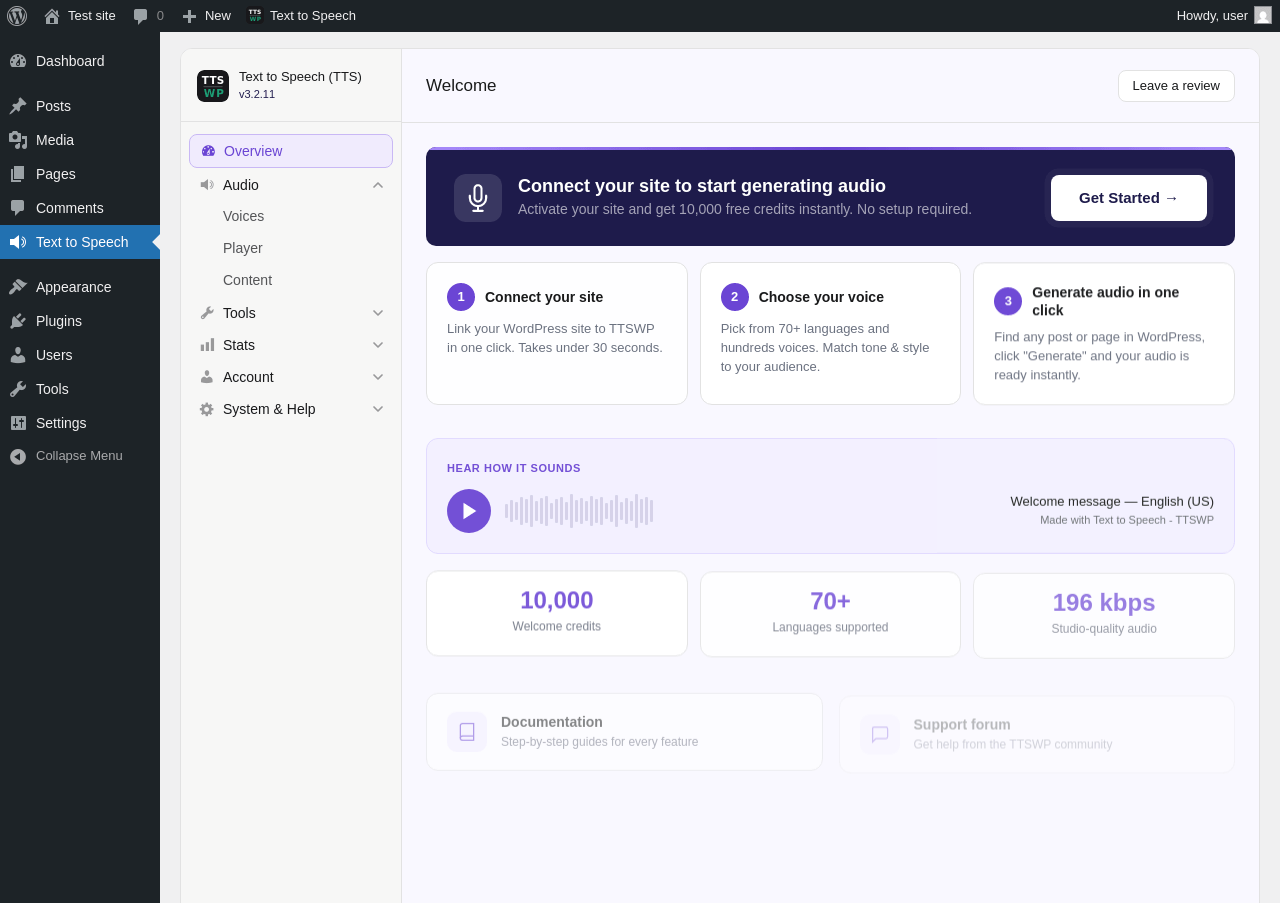1280x903 pixels.
Task: Expand the Account section
Action: point(291,377)
